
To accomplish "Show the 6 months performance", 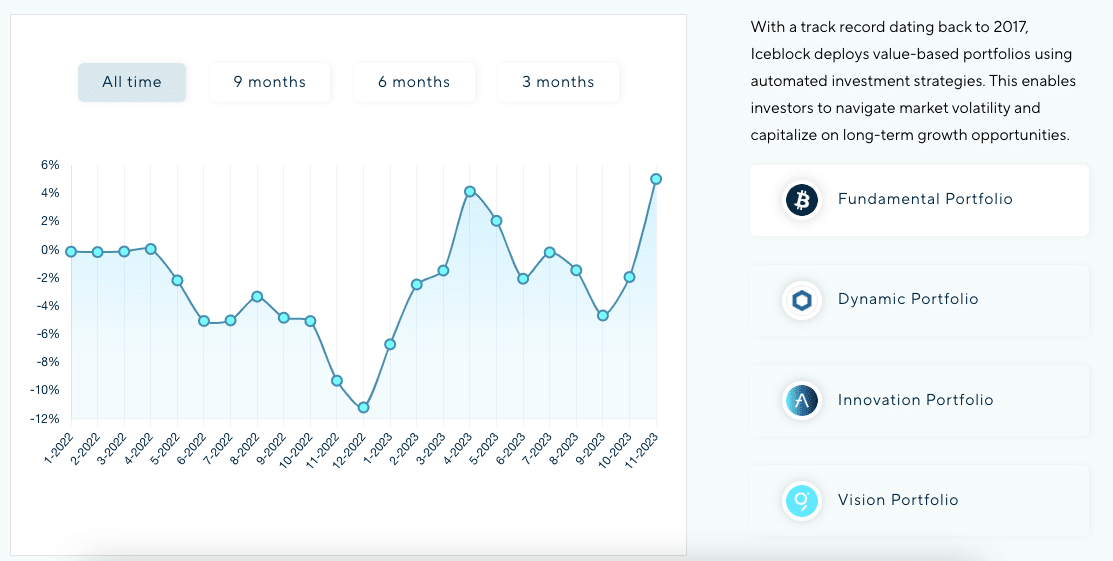I will point(414,82).
